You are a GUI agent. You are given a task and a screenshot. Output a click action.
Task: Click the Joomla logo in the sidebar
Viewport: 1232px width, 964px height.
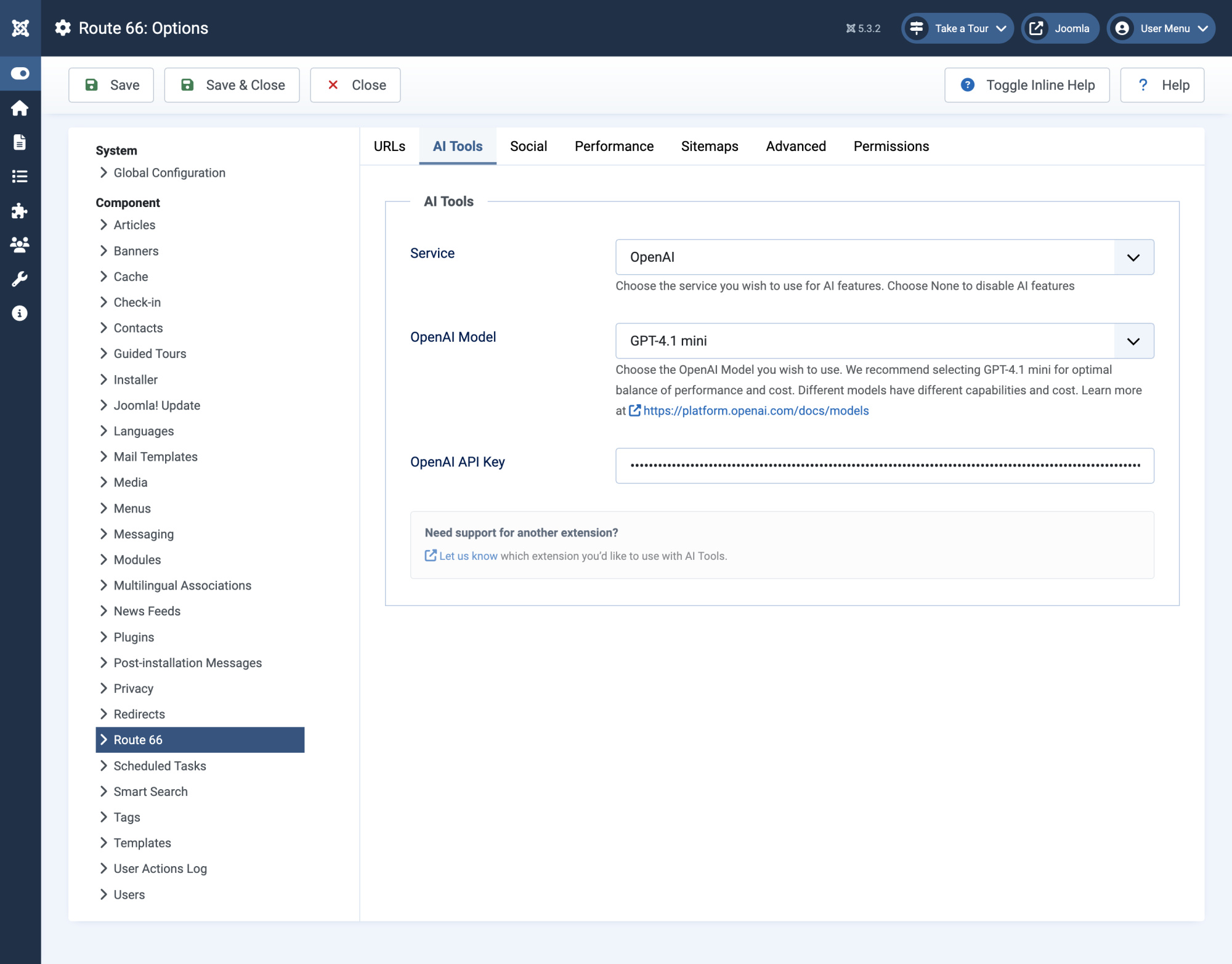coord(20,28)
